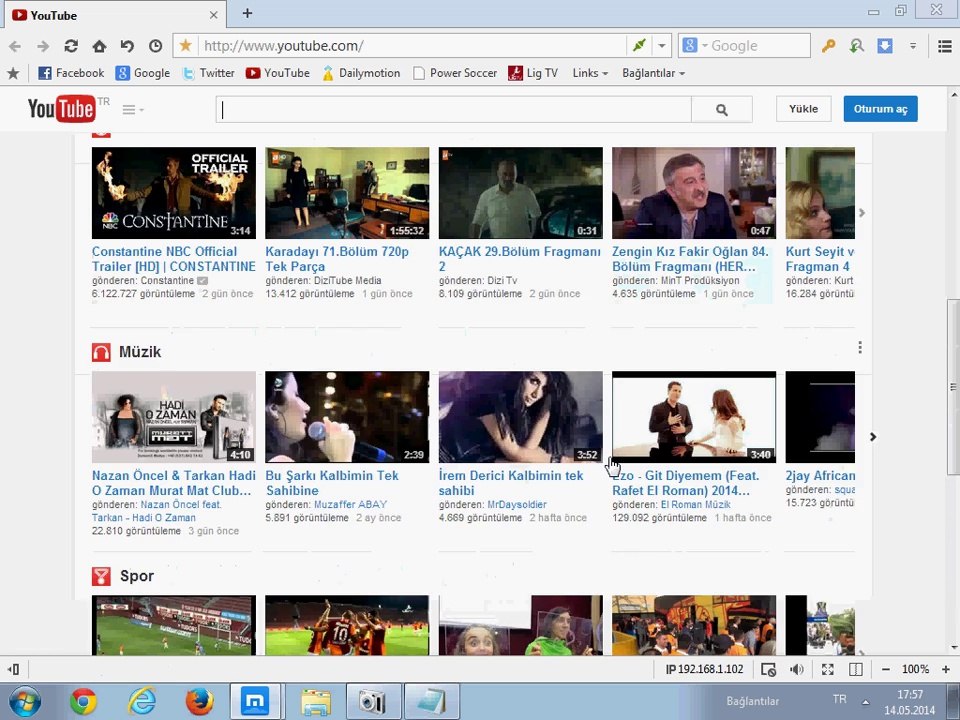
Task: Mute browser sound via speaker icon
Action: tap(797, 669)
